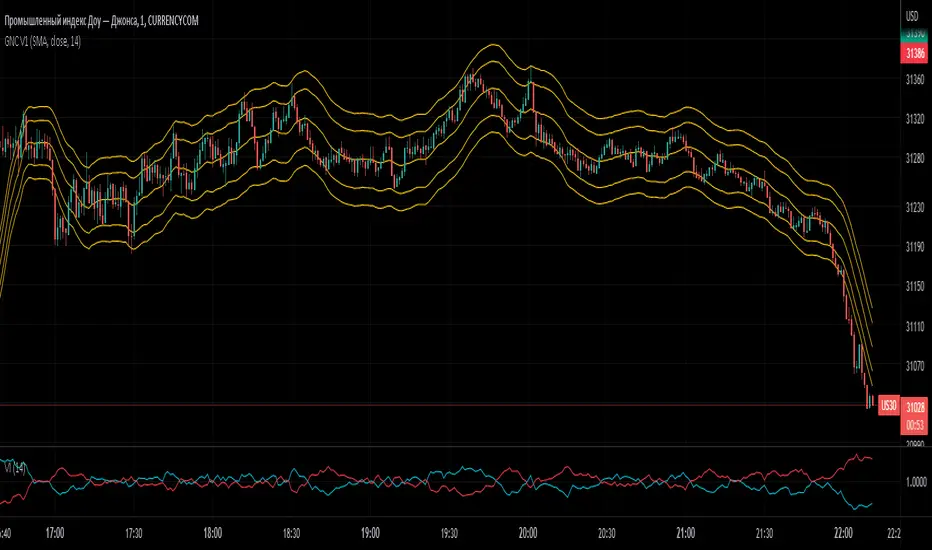The width and height of the screenshot is (932, 550).
Task: Click the US30 symbol price tag
Action: pos(888,406)
